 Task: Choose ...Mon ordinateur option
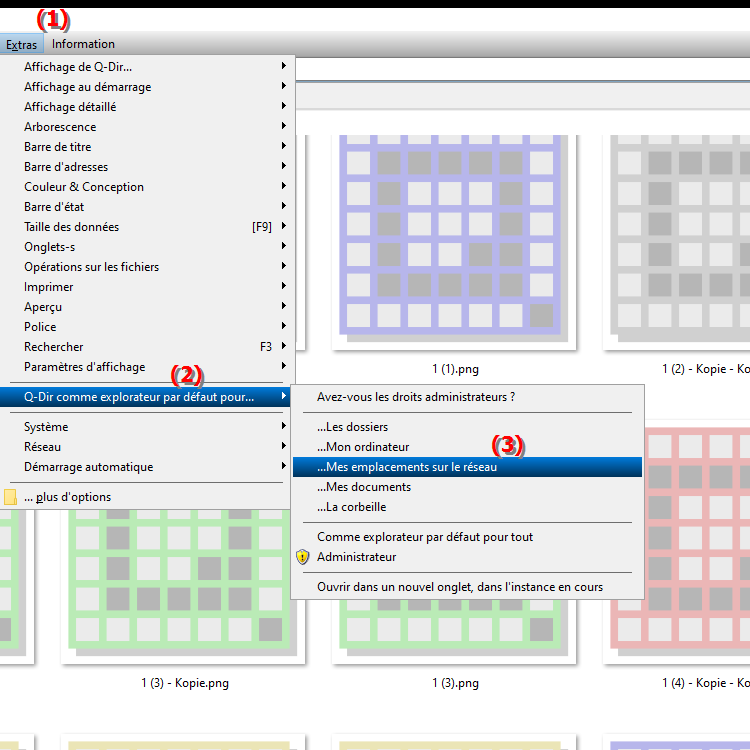tap(467, 447)
